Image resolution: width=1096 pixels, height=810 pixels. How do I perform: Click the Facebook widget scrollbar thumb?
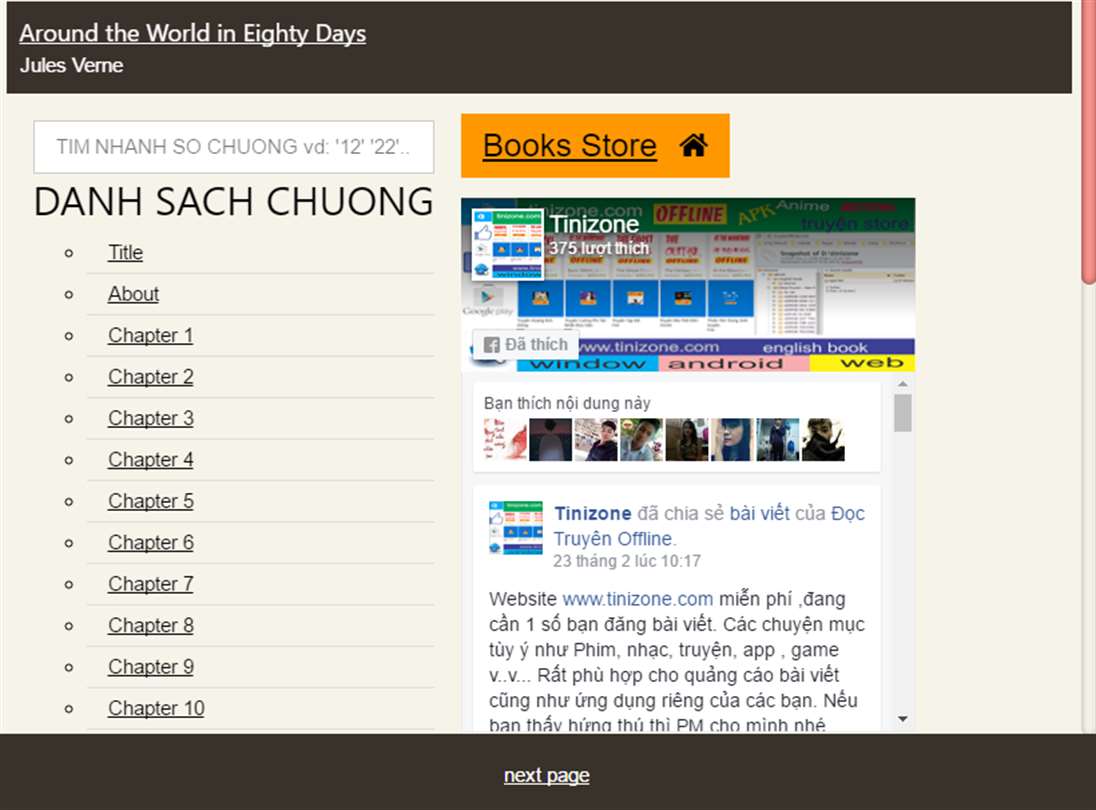tap(902, 413)
